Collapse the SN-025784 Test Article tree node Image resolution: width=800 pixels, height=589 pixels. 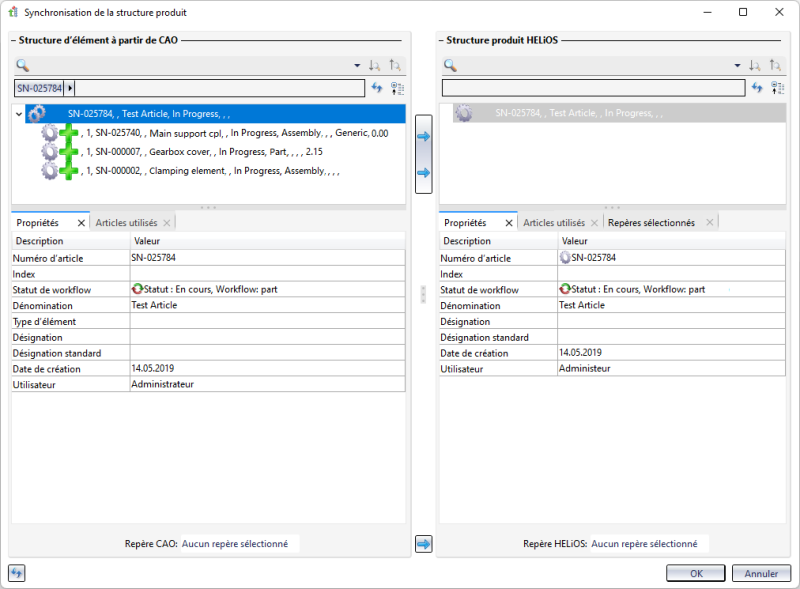tap(19, 114)
